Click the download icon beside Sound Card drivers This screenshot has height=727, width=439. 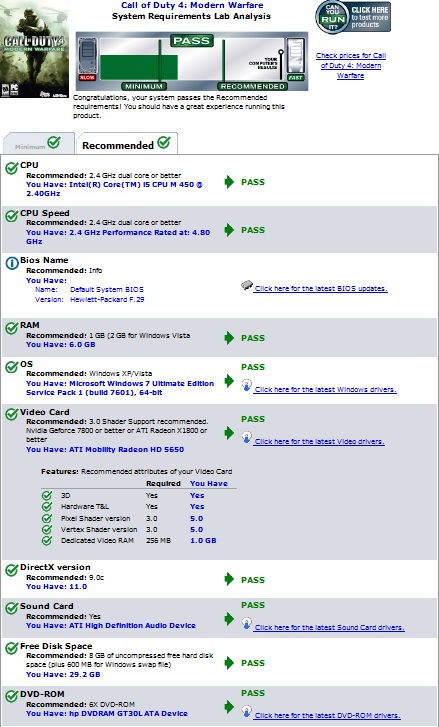247,623
